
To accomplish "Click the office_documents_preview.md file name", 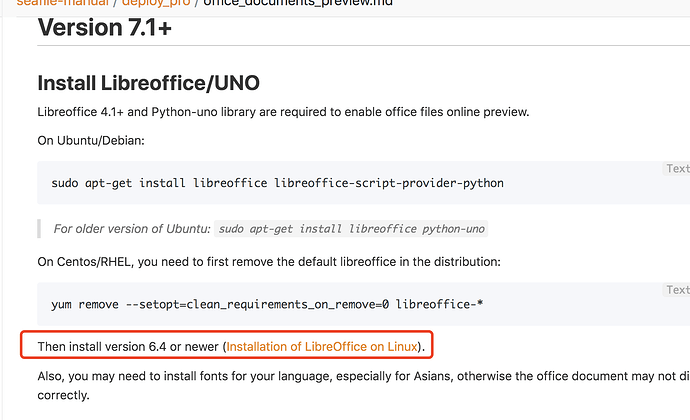I will click(298, 3).
